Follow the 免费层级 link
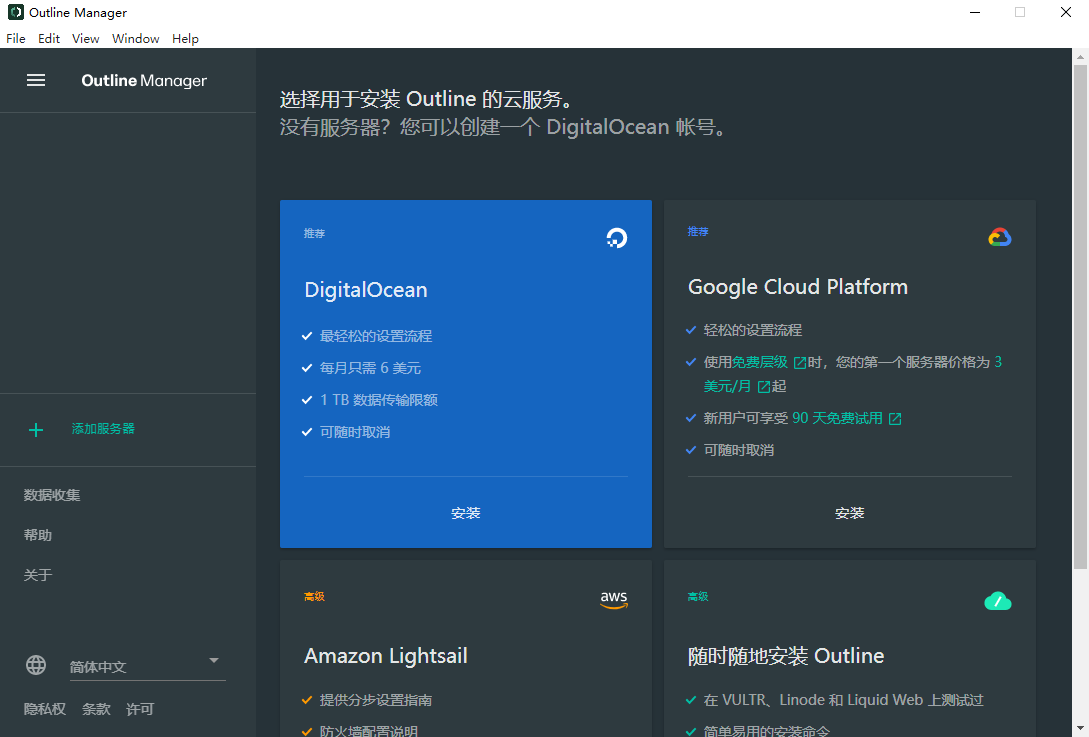The width and height of the screenshot is (1089, 737). click(760, 362)
